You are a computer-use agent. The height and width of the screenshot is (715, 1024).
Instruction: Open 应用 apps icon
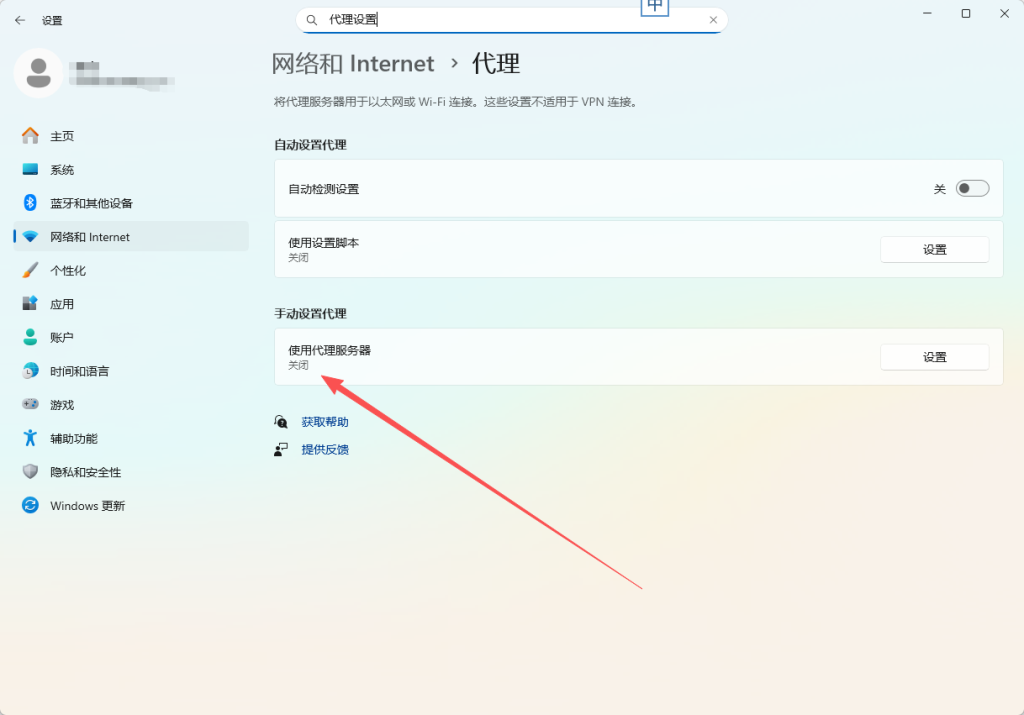tap(30, 304)
